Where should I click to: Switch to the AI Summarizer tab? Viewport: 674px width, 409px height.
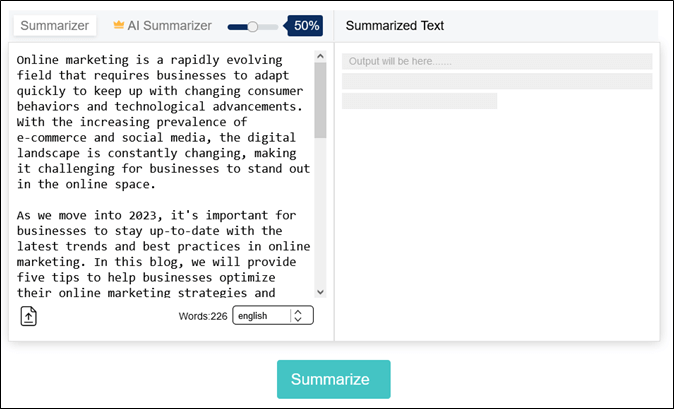169,25
